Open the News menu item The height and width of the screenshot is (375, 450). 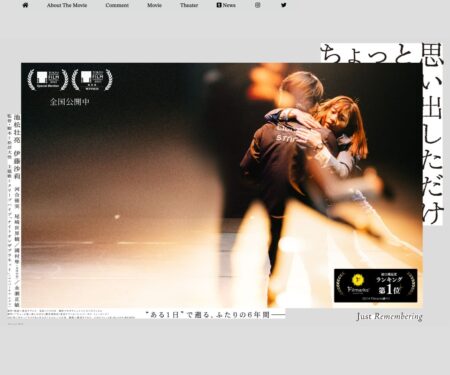coord(226,5)
